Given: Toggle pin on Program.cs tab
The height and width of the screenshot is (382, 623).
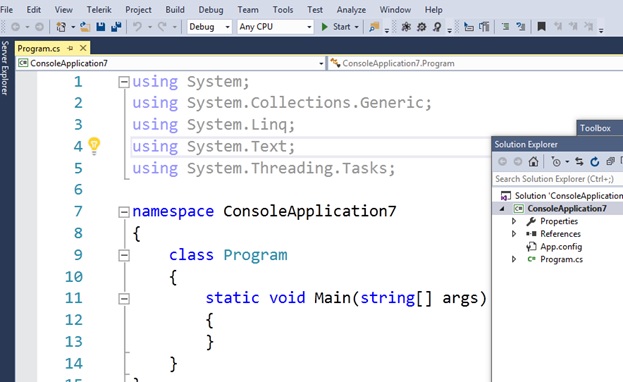Looking at the screenshot, I should click(70, 48).
